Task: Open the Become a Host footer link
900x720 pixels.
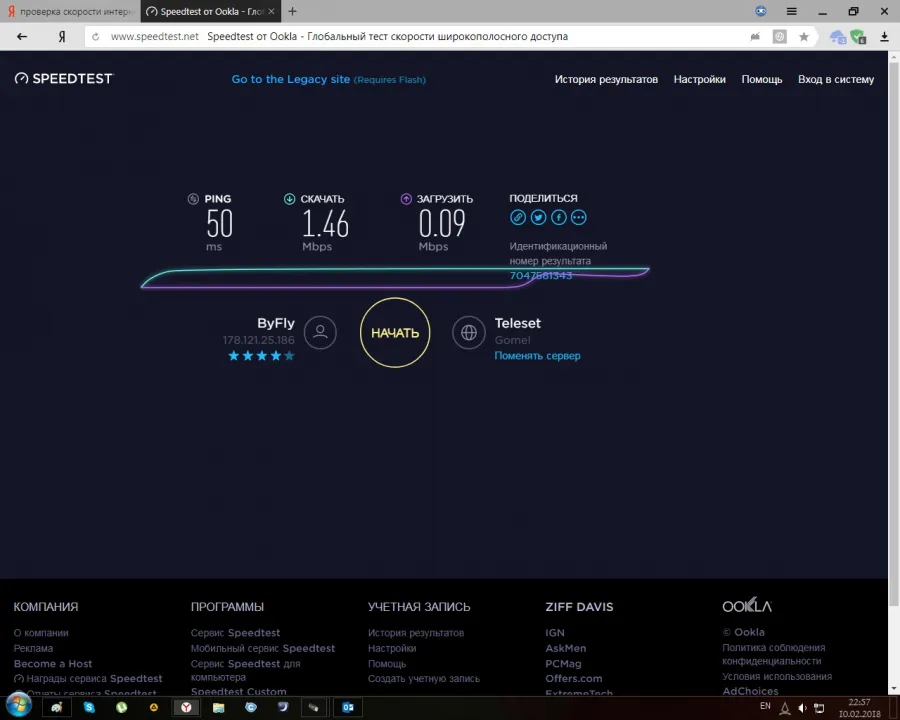Action: click(53, 664)
